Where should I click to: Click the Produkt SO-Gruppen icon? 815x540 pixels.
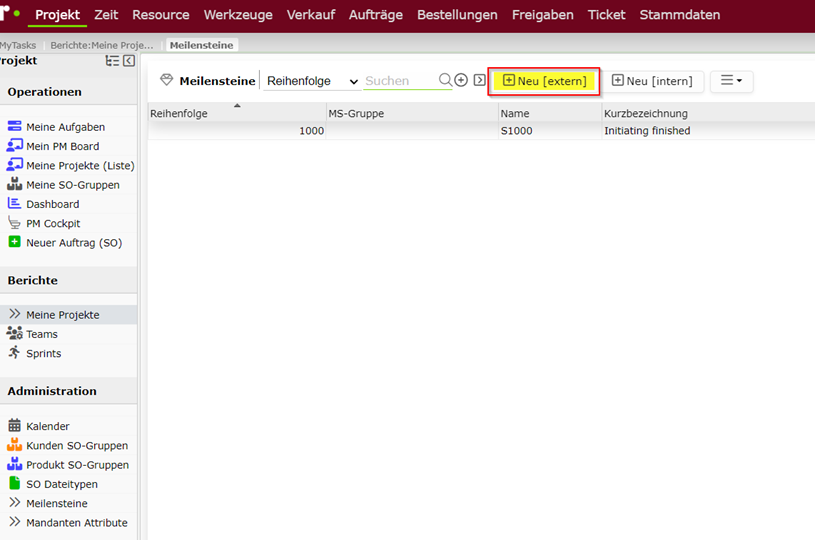[15, 464]
